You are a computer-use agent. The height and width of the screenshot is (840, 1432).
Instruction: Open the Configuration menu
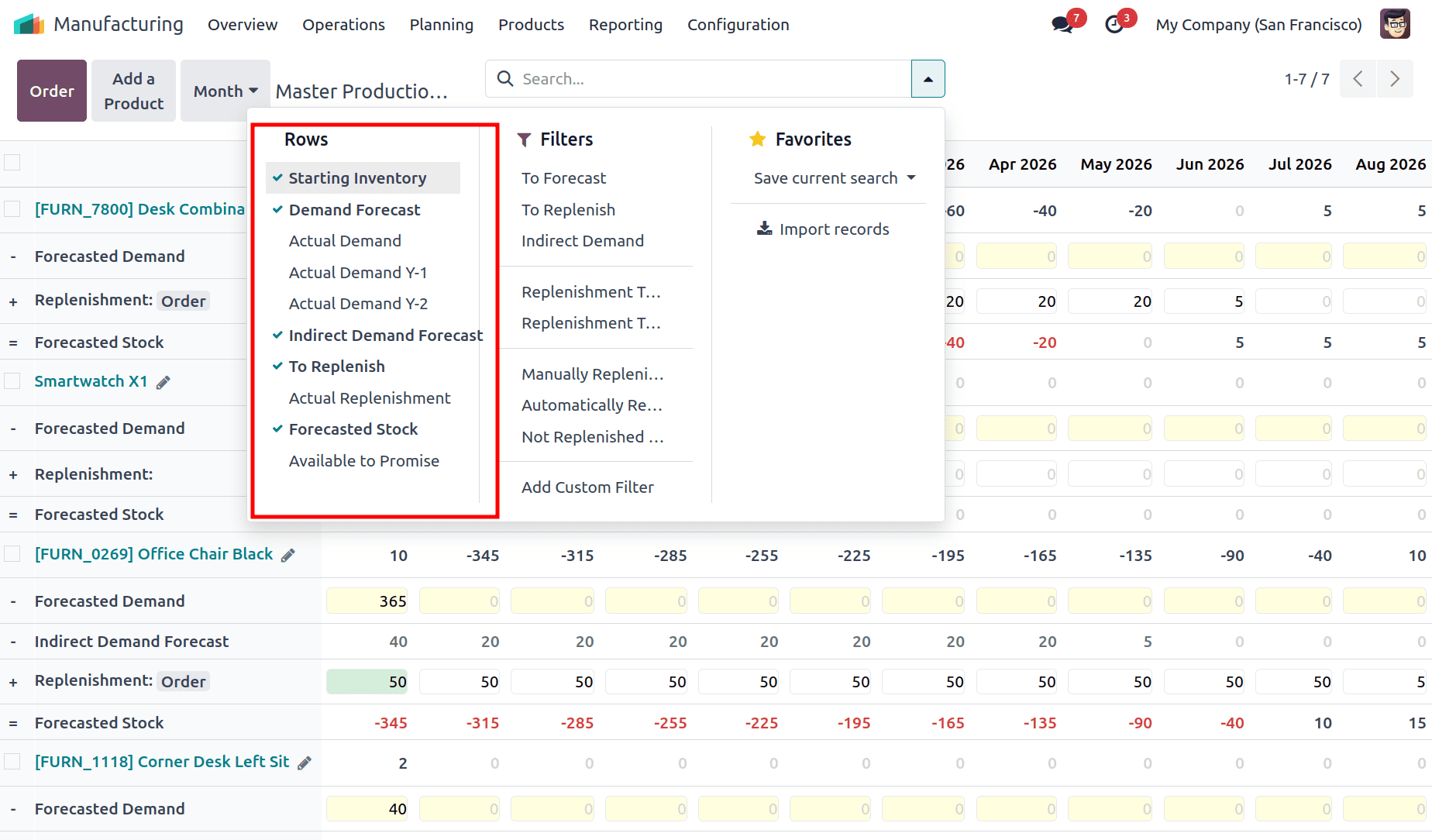coord(737,24)
